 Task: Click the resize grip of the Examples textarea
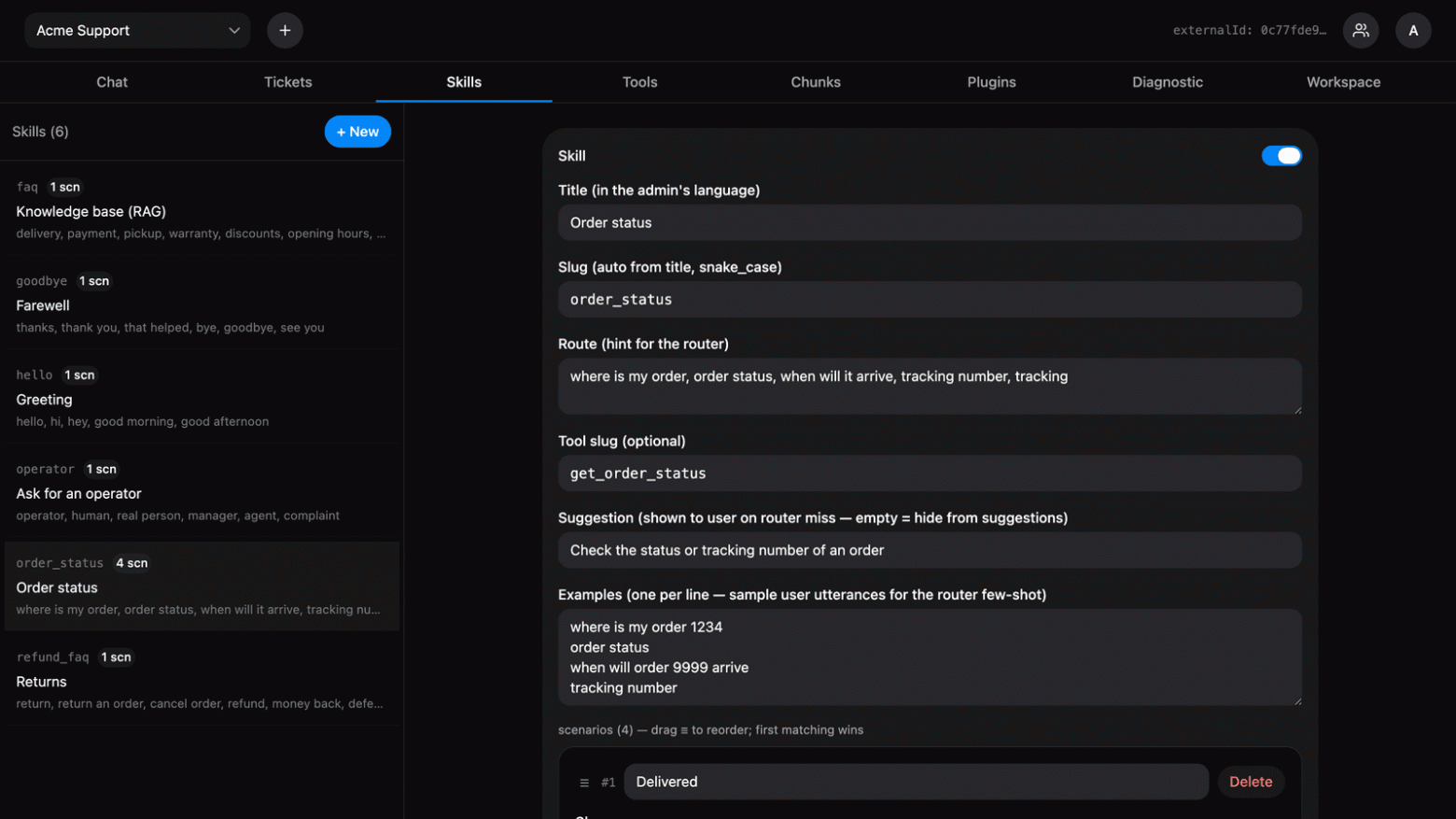(1296, 700)
